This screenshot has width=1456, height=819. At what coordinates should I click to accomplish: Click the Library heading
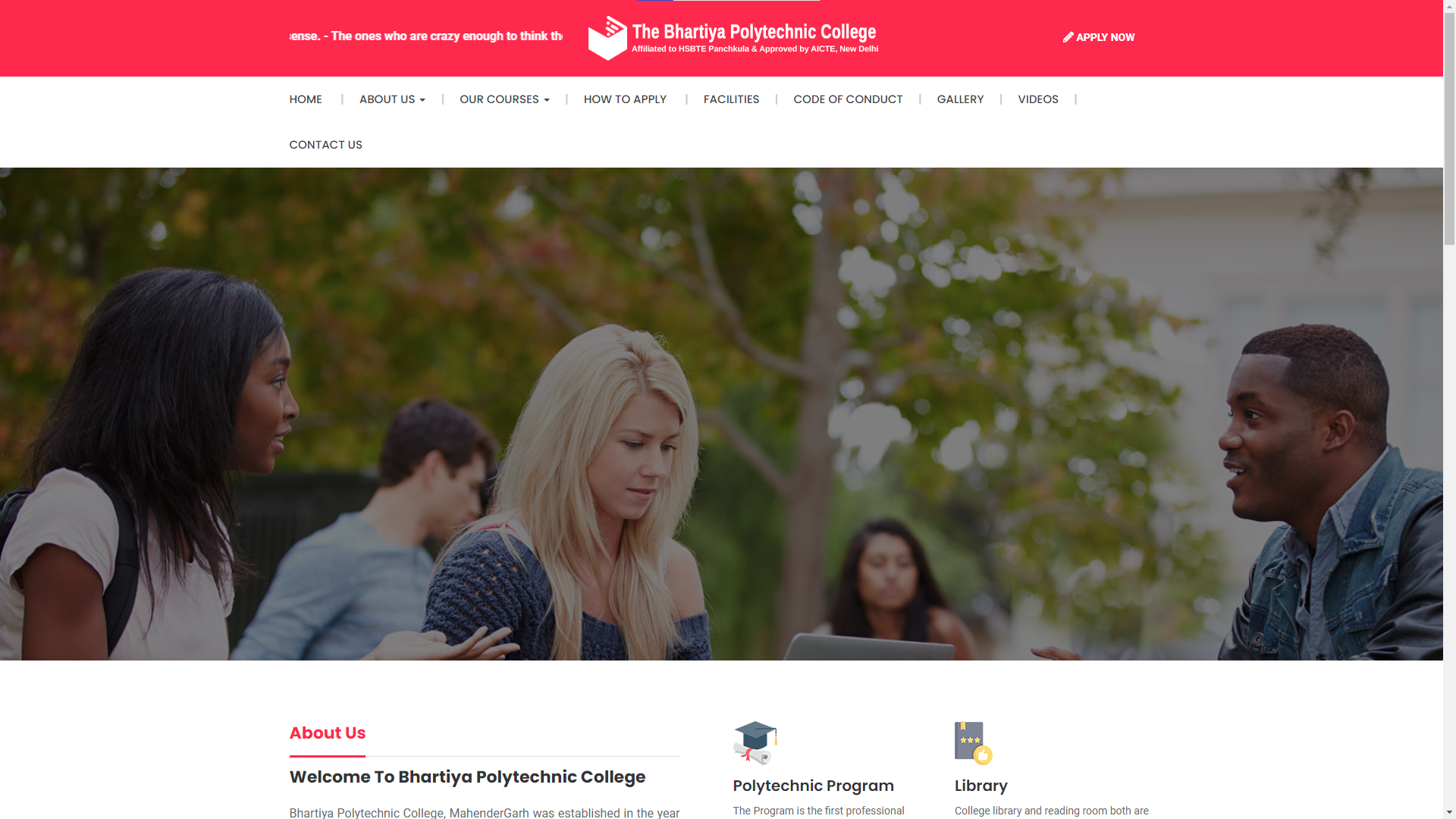point(981,786)
